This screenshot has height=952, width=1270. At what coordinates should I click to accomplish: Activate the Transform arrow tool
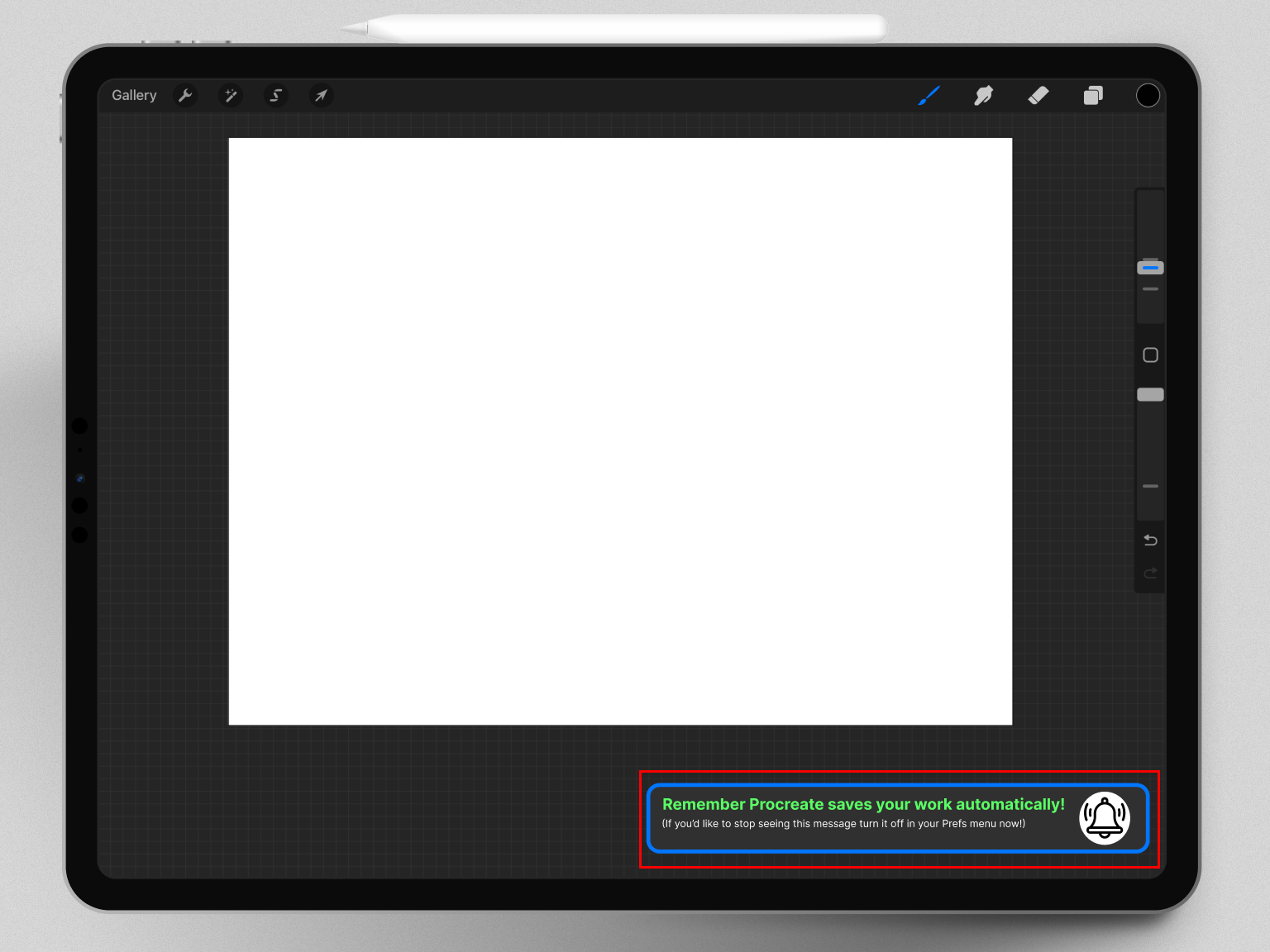click(321, 96)
